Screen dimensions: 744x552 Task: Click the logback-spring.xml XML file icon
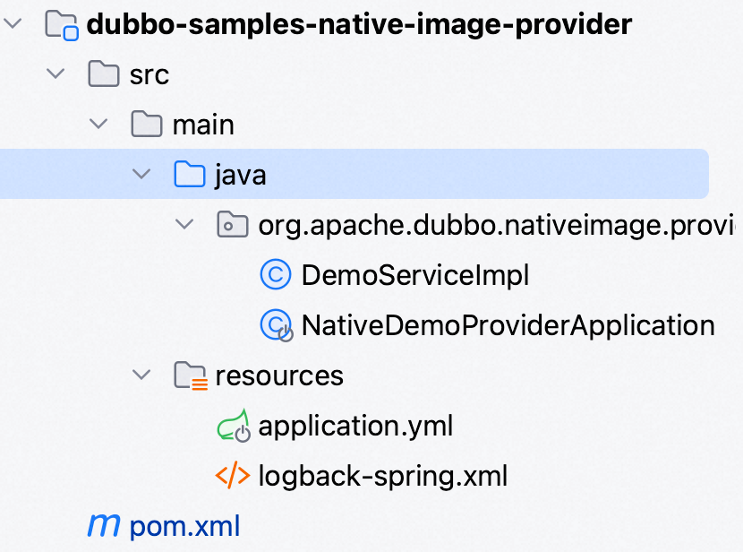point(232,476)
